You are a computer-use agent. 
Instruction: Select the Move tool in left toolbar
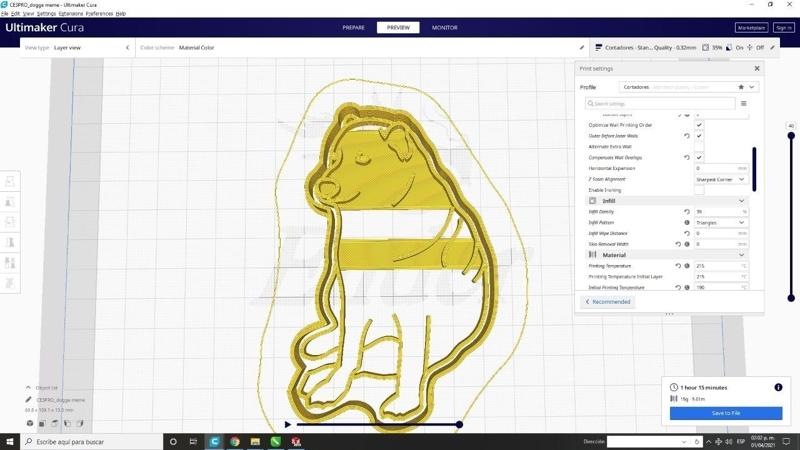(10, 182)
